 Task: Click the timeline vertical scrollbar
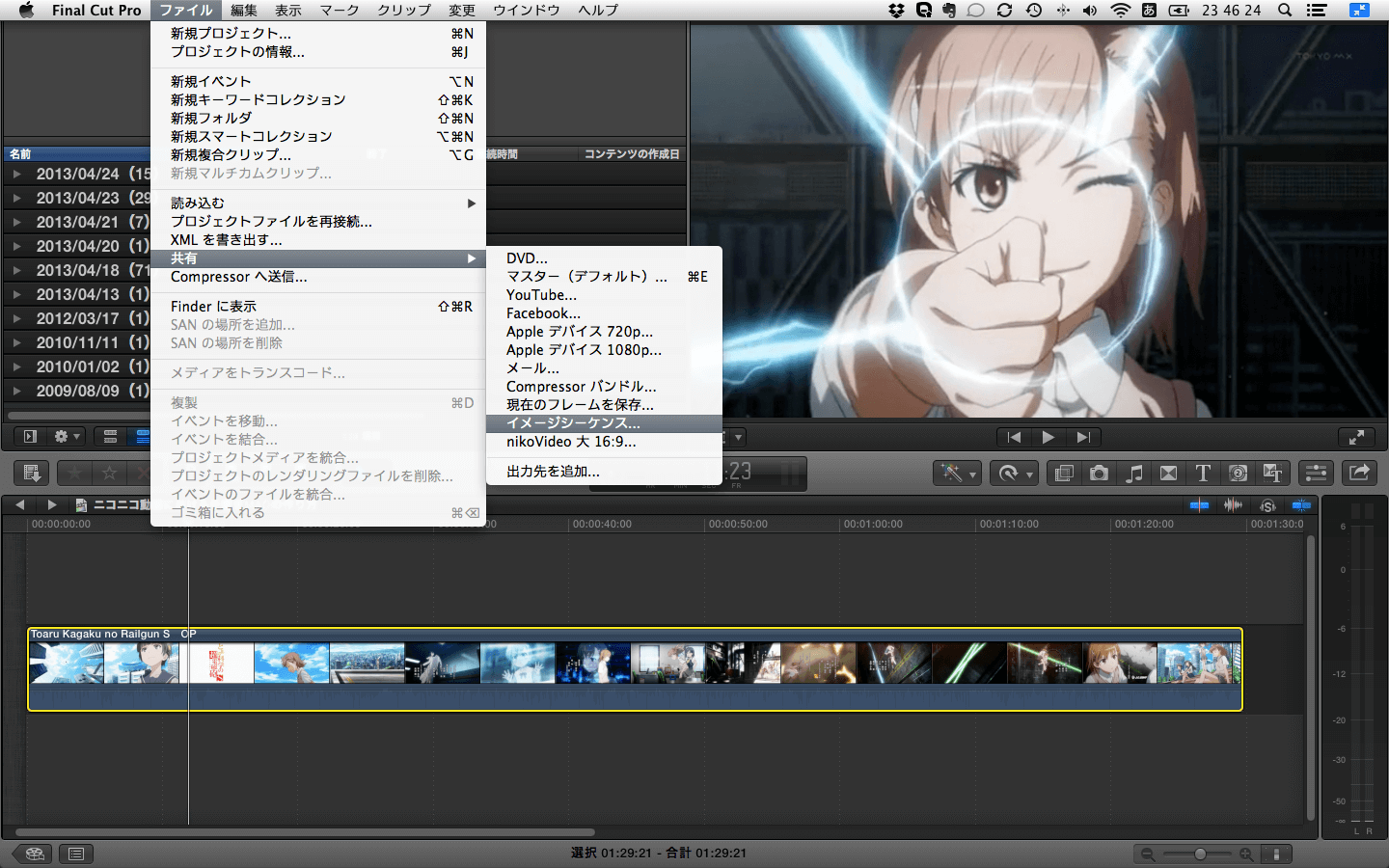[x=1311, y=677]
